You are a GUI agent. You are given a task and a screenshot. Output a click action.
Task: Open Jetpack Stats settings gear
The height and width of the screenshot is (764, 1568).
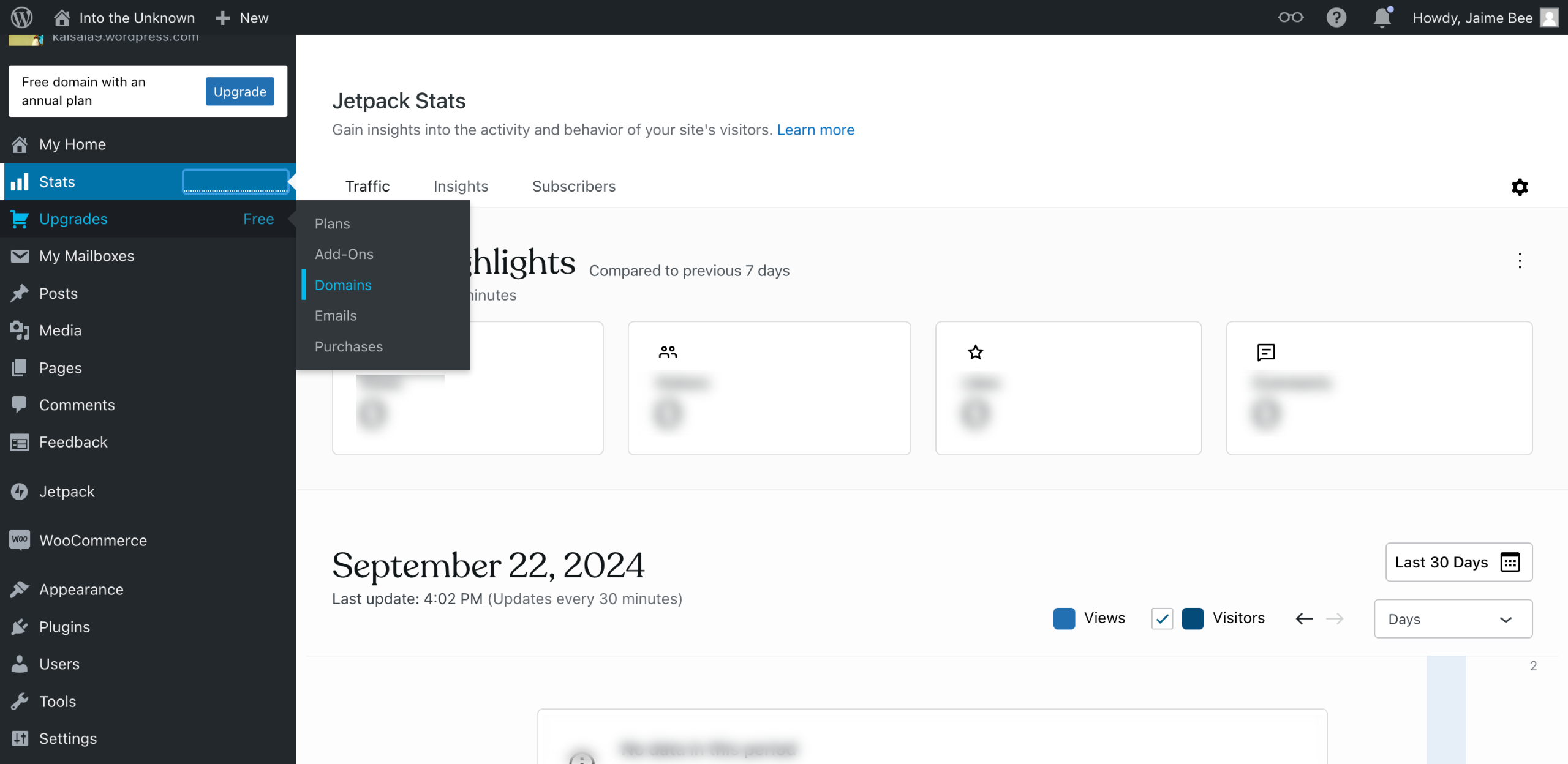point(1519,187)
